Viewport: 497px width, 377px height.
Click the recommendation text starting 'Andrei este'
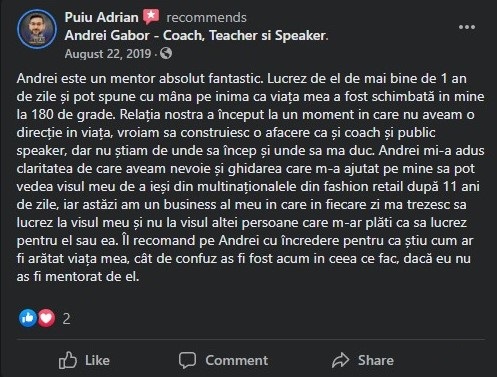coord(250,177)
